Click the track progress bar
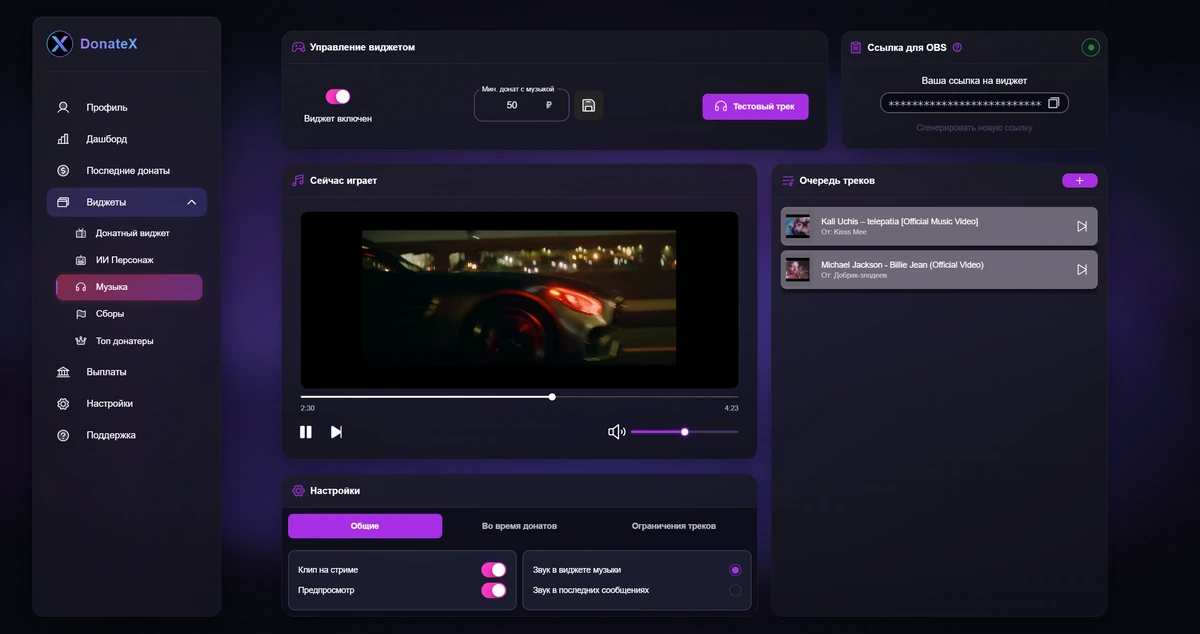 [x=520, y=397]
